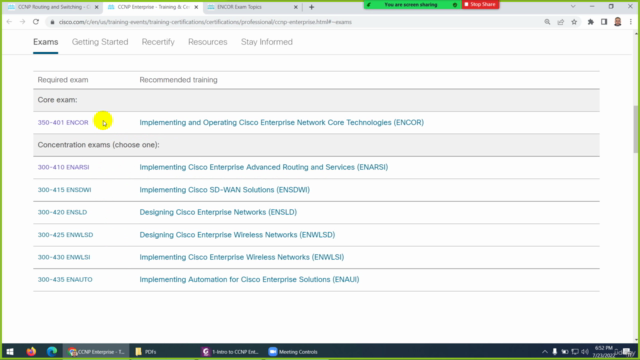Go back with the browser back arrow

pos(9,22)
